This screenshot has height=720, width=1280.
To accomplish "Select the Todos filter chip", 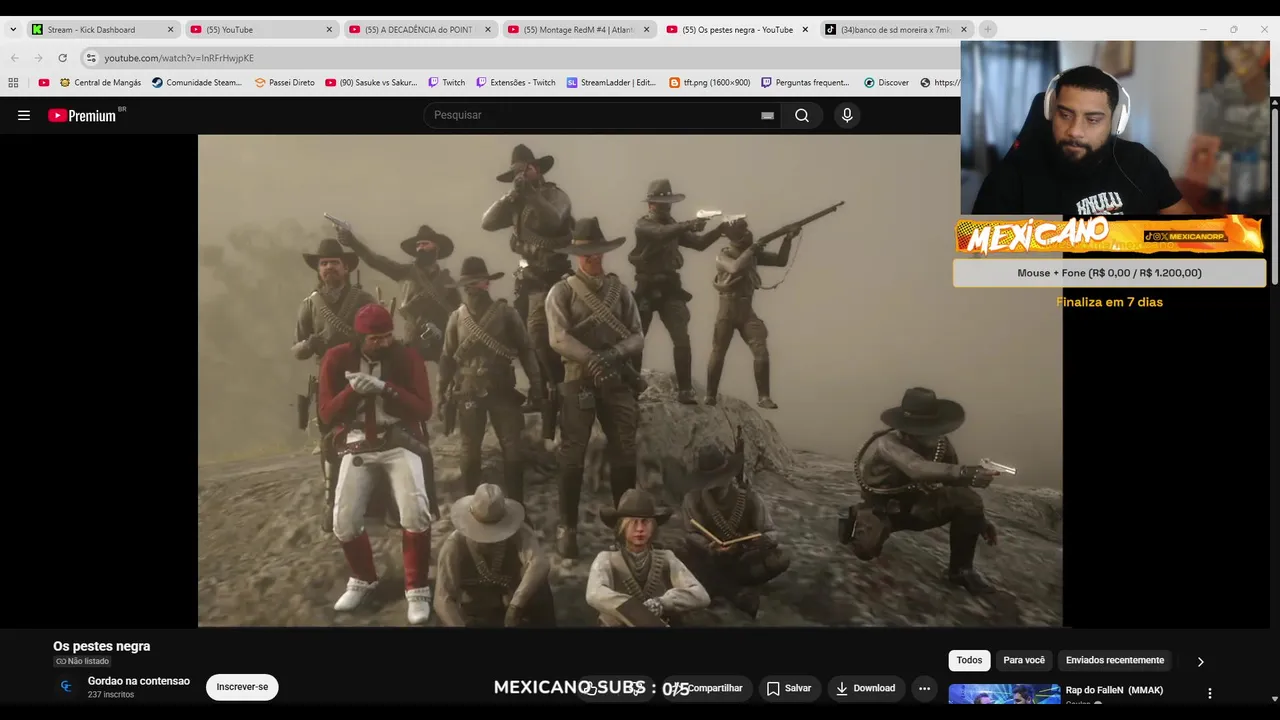I will 969,660.
